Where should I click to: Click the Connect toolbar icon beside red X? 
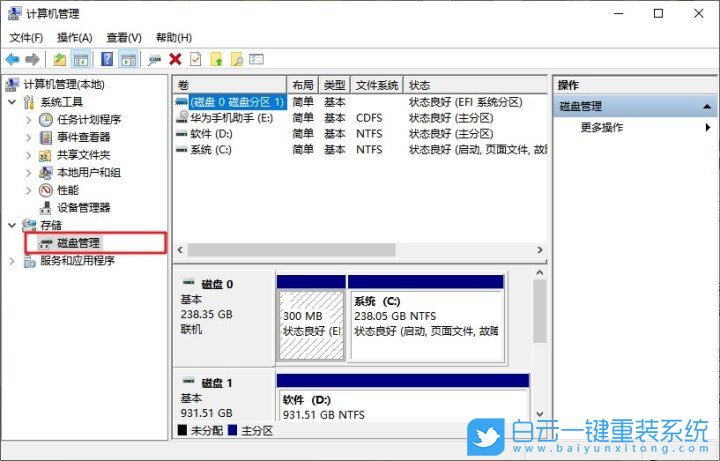[155, 60]
